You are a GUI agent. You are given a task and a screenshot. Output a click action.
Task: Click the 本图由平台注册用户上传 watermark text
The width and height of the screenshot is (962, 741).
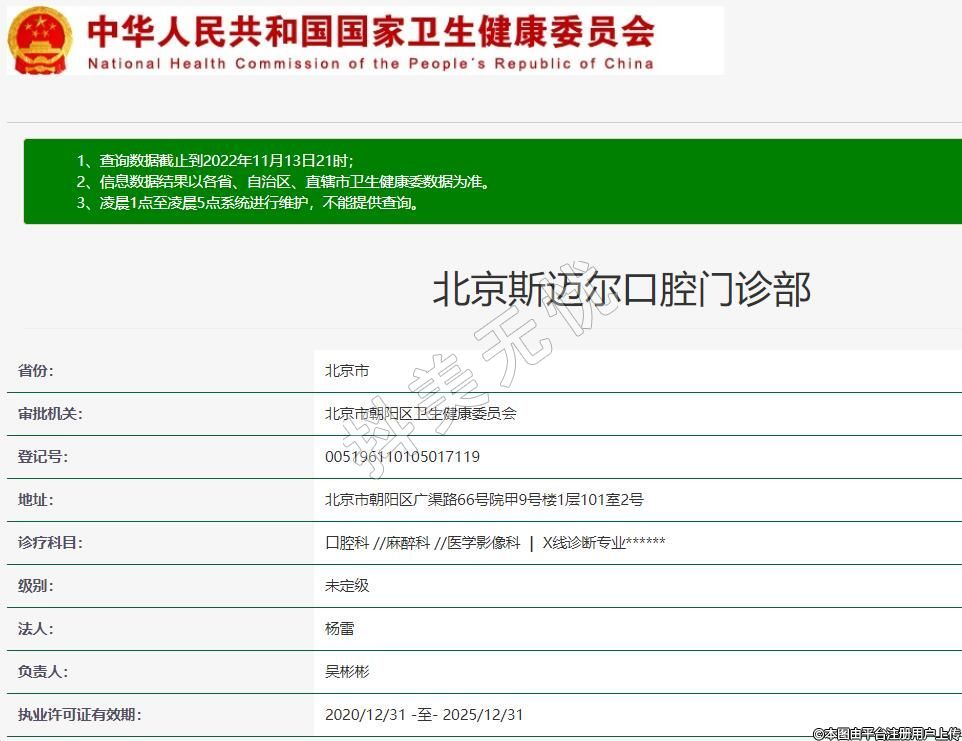886,733
